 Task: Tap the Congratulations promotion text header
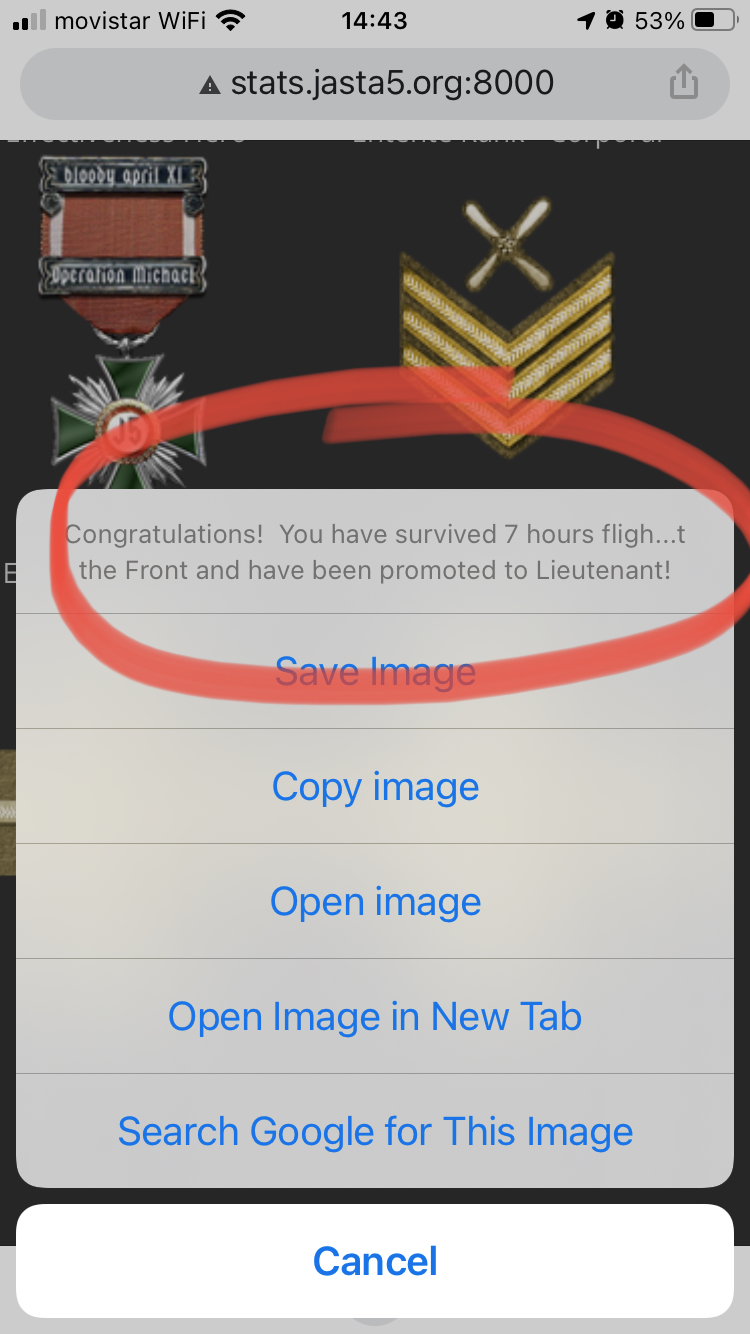[x=375, y=552]
